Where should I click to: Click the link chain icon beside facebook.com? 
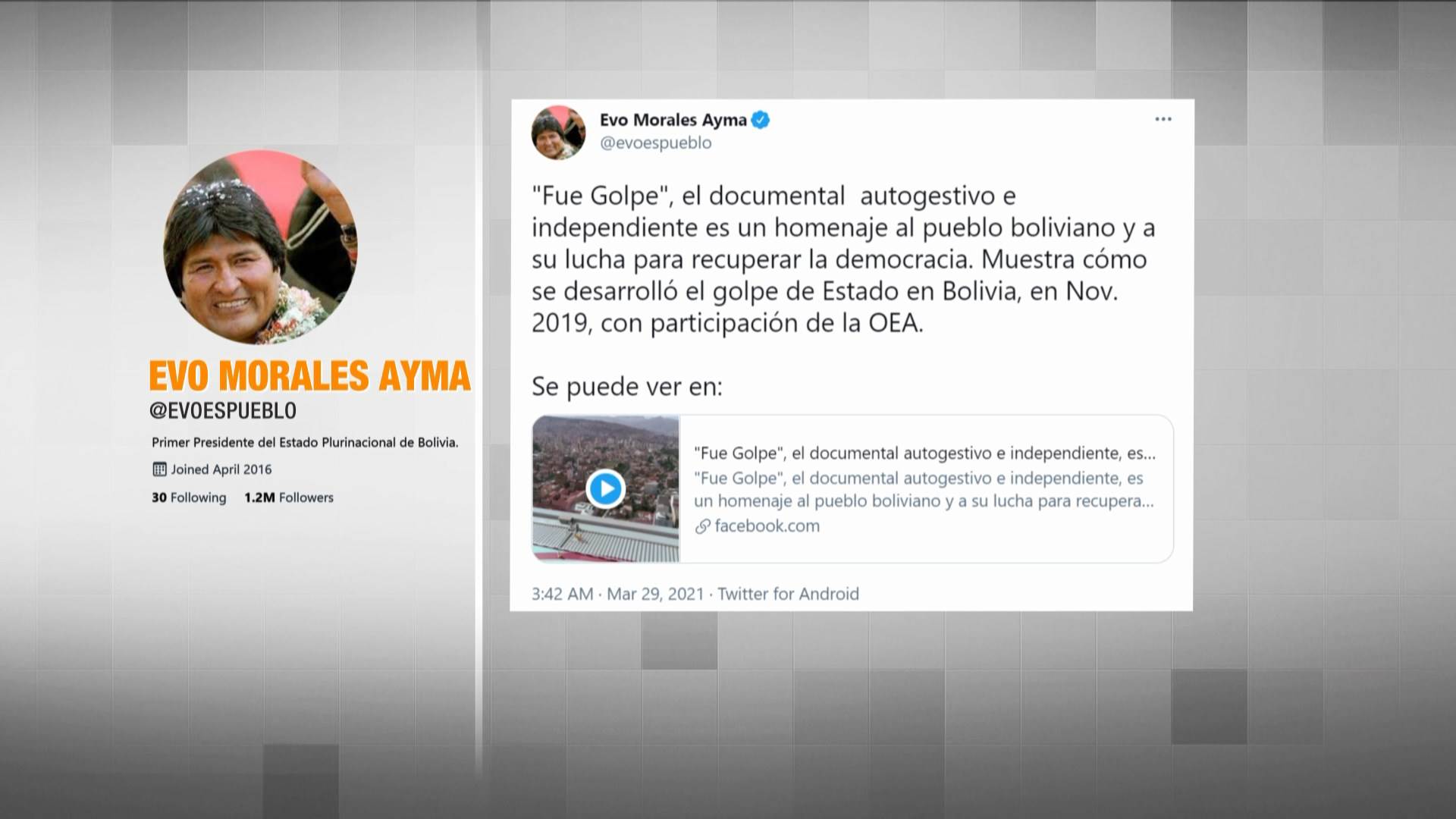point(703,526)
